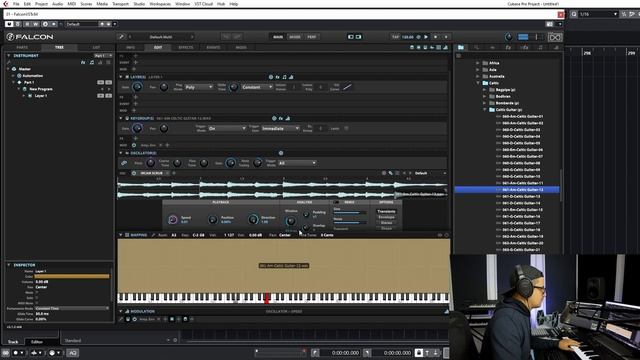Click the Keygroup Amp Env power icon

(x=134, y=145)
